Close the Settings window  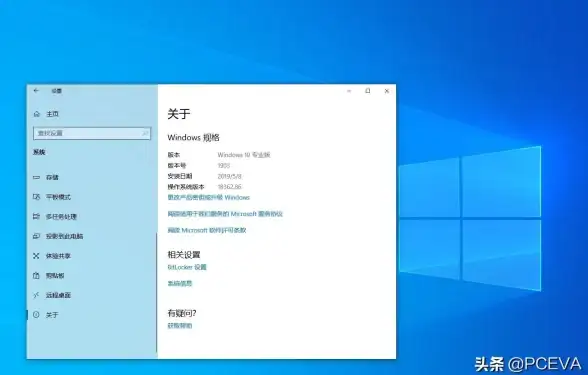(387, 91)
